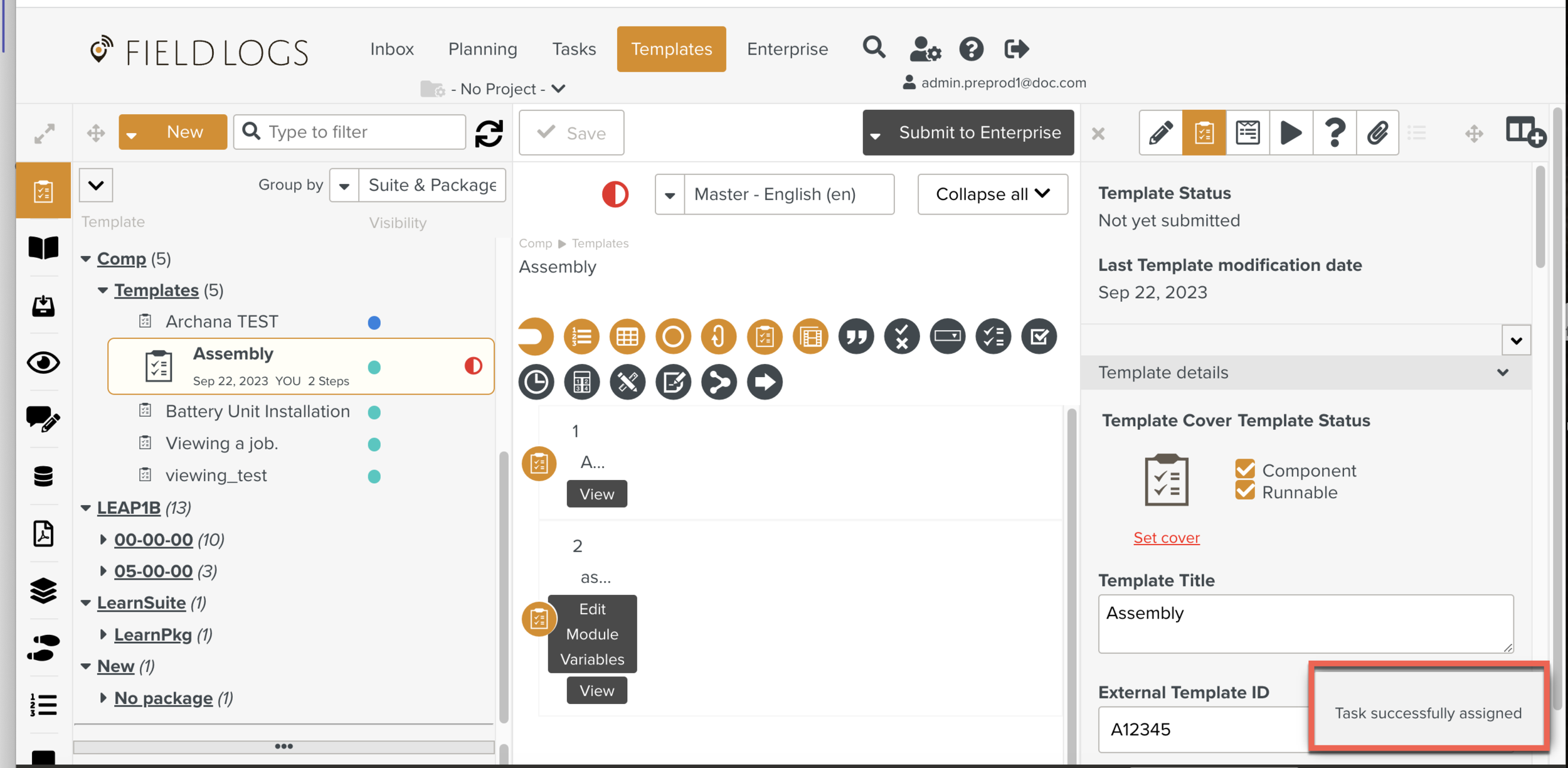Screen dimensions: 1568x768
Task: Uncheck the Runnable checkbox
Action: (1245, 491)
